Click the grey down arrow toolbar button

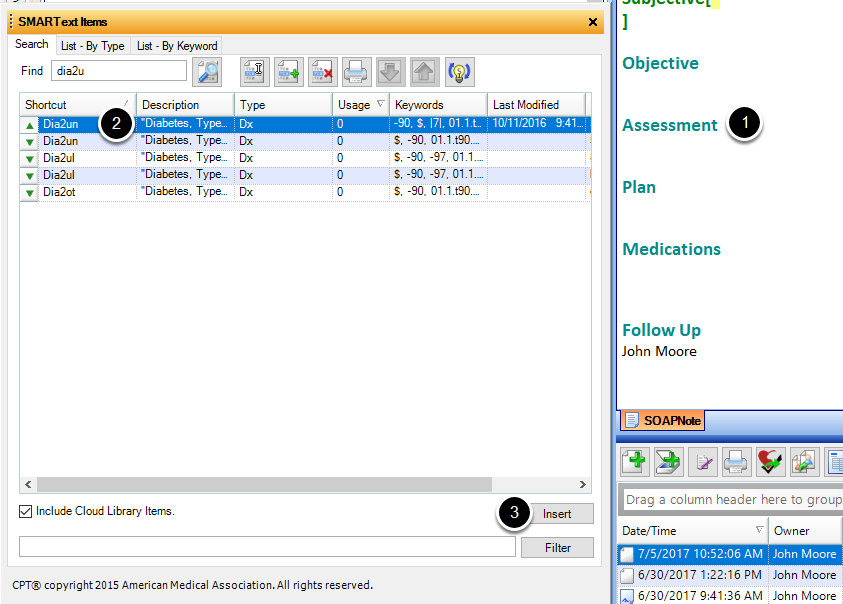tap(391, 72)
